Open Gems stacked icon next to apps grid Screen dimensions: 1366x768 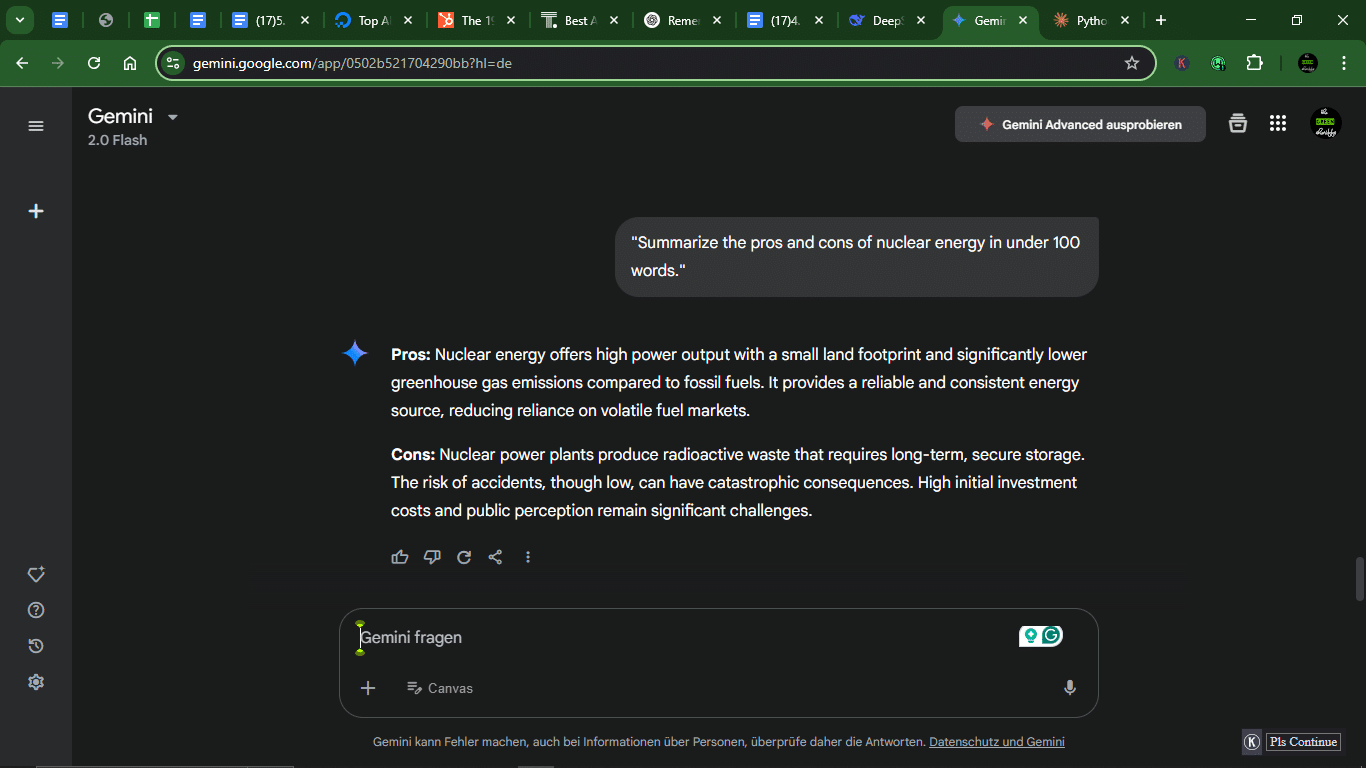(x=1238, y=123)
